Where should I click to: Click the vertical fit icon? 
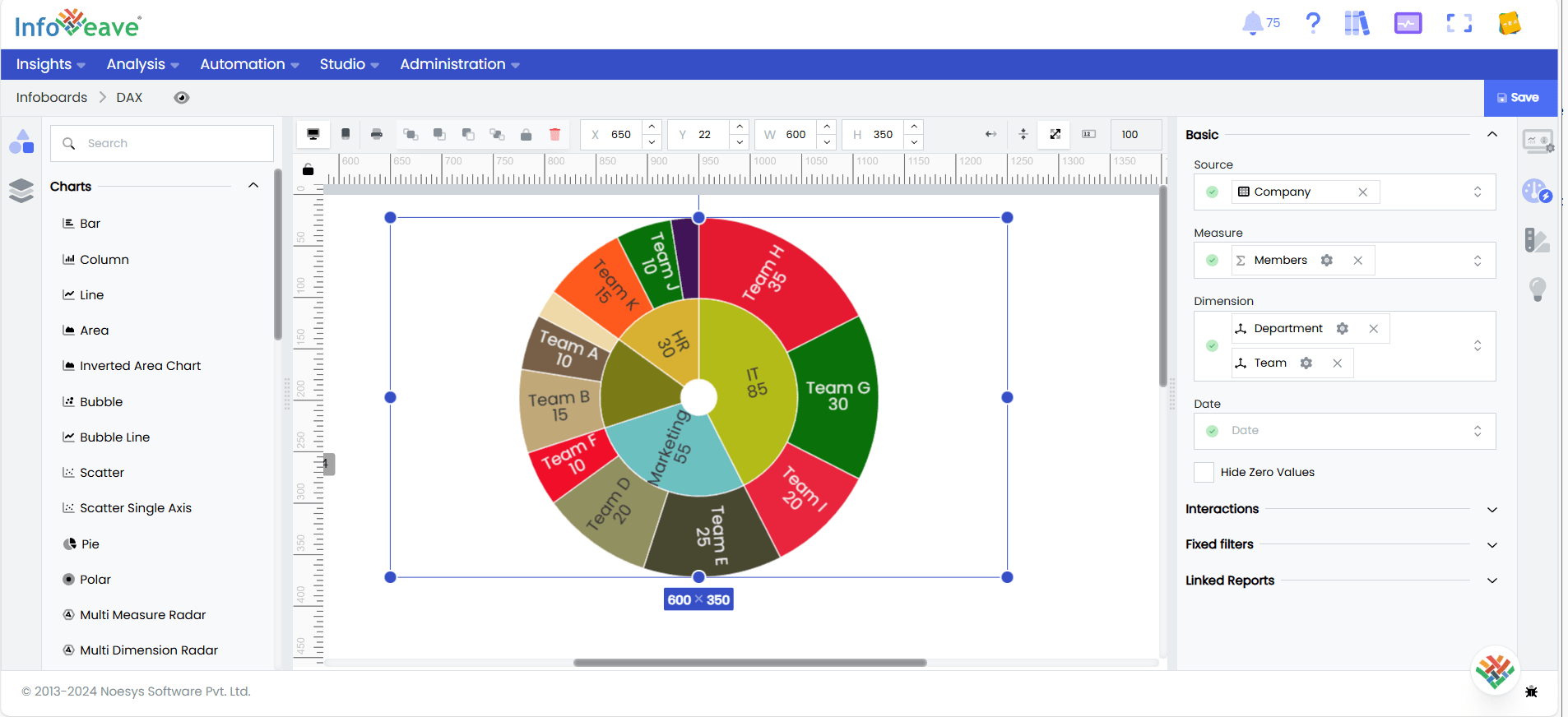point(1023,134)
